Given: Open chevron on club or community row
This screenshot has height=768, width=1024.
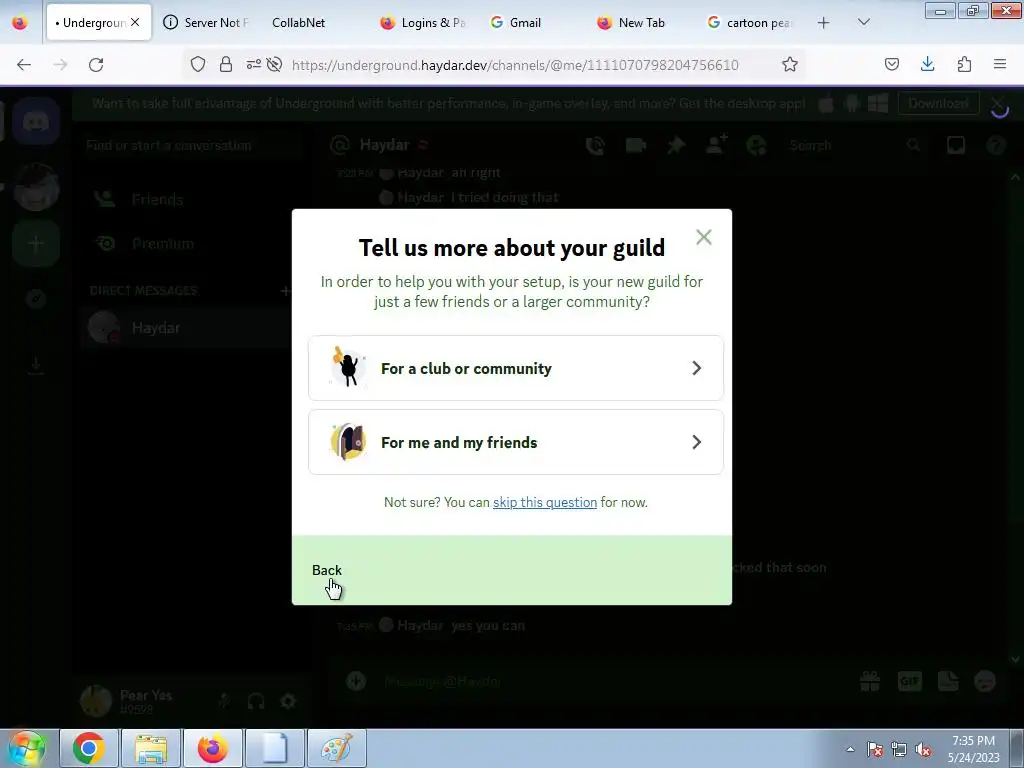Looking at the screenshot, I should pyautogui.click(x=696, y=368).
